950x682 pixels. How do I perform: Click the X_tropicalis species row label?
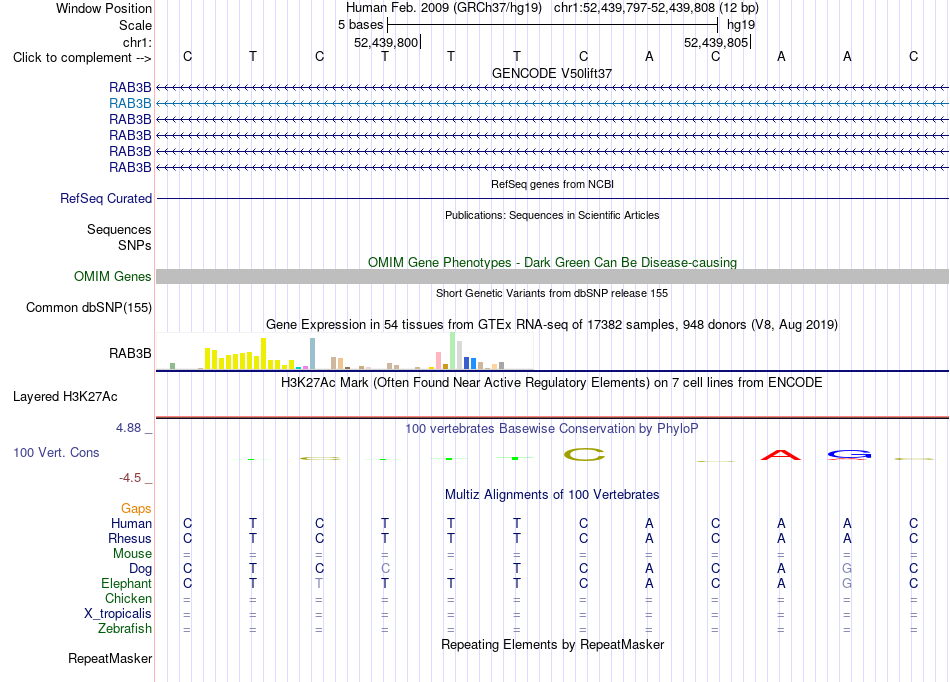click(118, 614)
